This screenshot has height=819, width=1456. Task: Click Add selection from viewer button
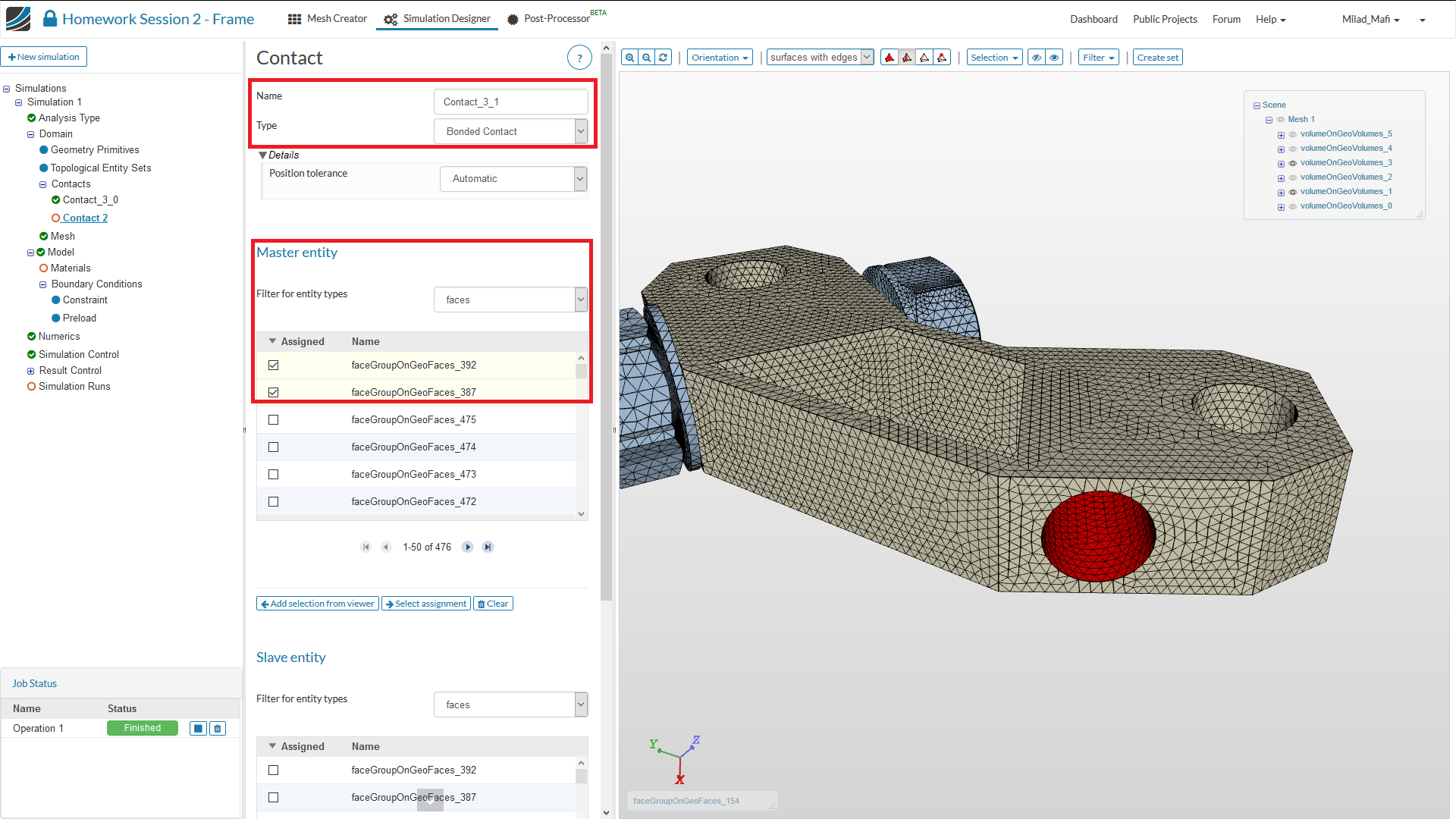(x=318, y=604)
